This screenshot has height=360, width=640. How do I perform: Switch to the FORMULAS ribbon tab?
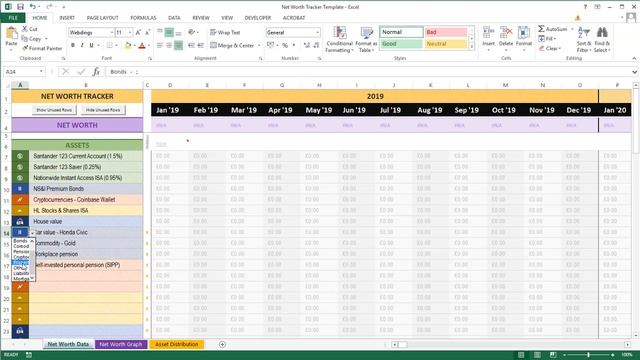click(143, 18)
